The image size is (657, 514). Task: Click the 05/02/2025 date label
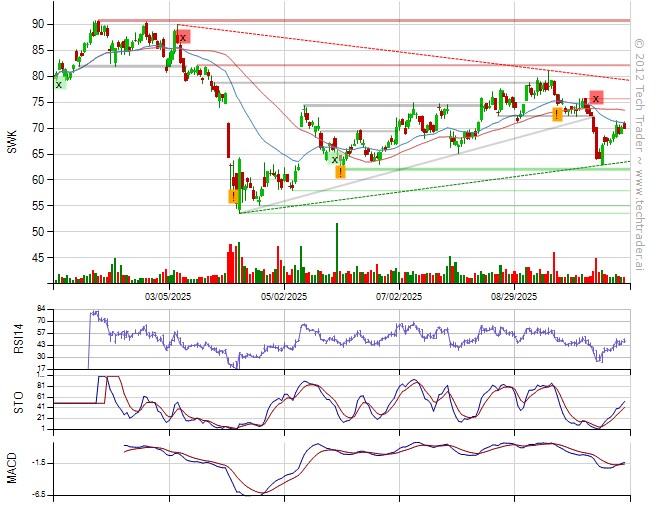coord(283,297)
